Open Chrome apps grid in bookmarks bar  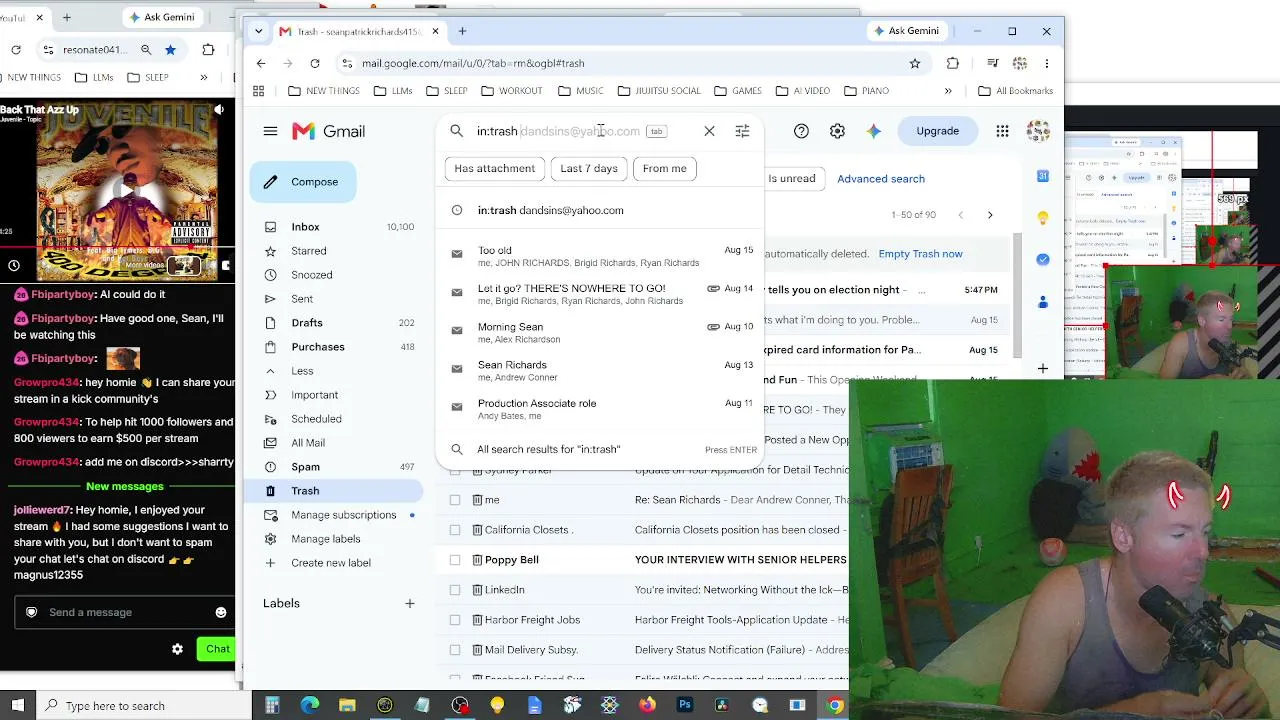258,91
